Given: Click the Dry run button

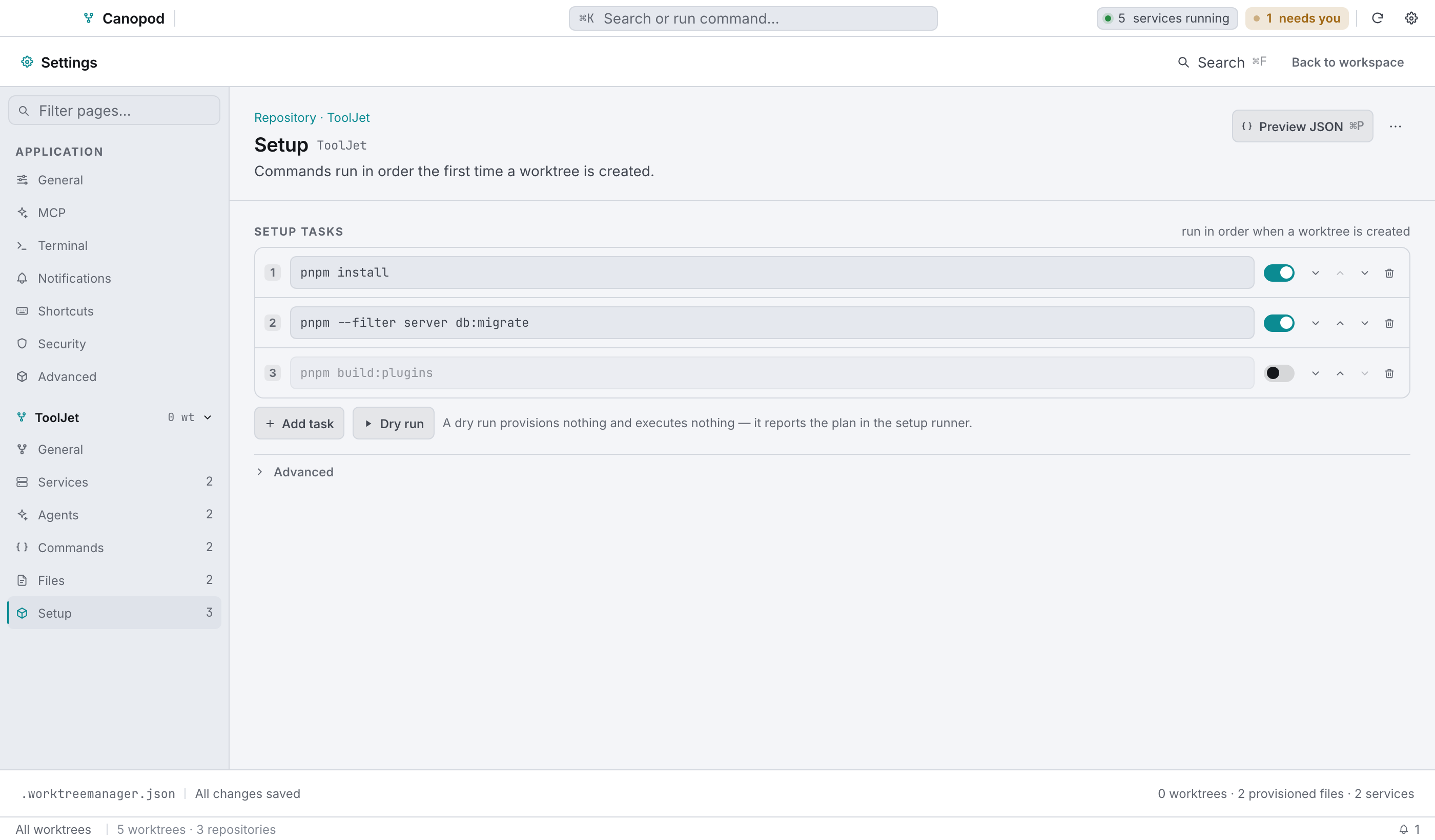Looking at the screenshot, I should coord(393,424).
